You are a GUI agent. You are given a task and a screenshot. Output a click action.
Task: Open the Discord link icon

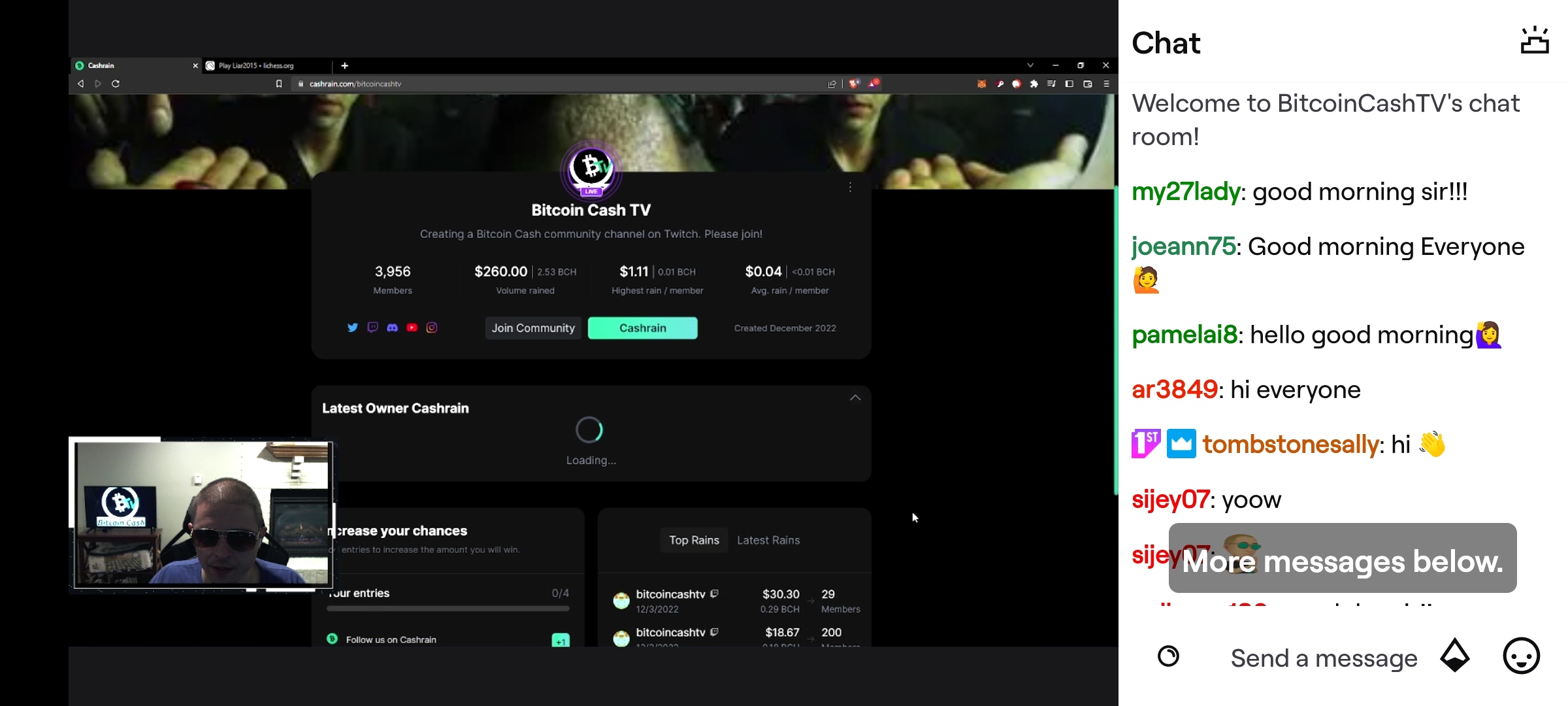392,328
